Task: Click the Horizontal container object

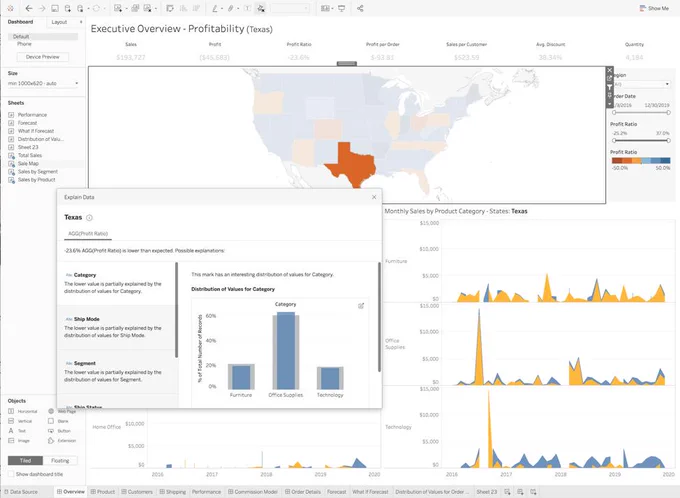Action: pyautogui.click(x=23, y=411)
